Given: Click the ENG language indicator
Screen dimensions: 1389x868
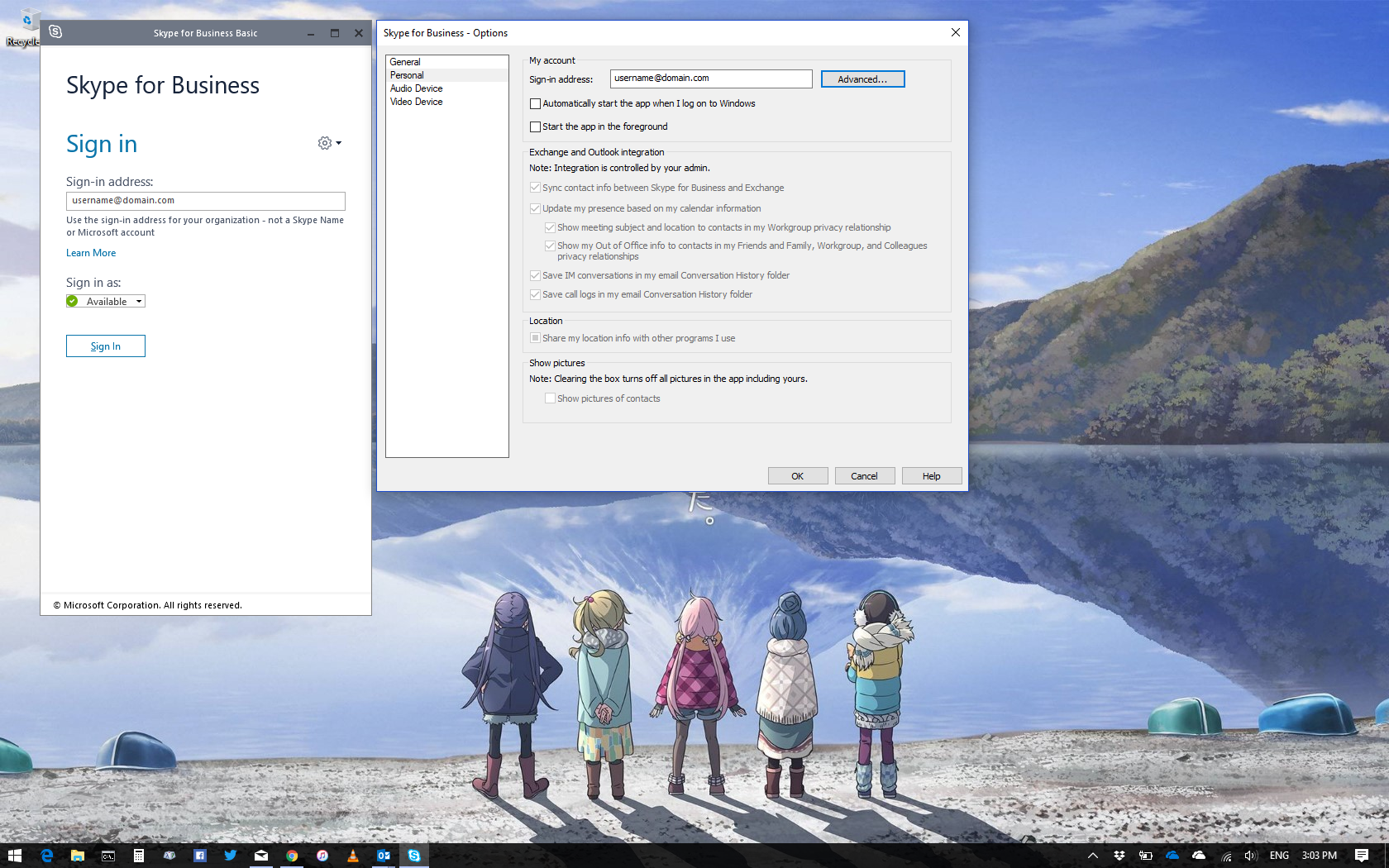Looking at the screenshot, I should (x=1279, y=856).
